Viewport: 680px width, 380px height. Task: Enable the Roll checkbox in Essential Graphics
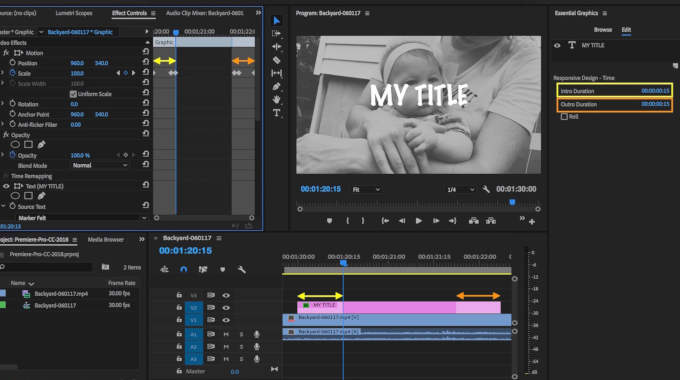click(x=564, y=116)
